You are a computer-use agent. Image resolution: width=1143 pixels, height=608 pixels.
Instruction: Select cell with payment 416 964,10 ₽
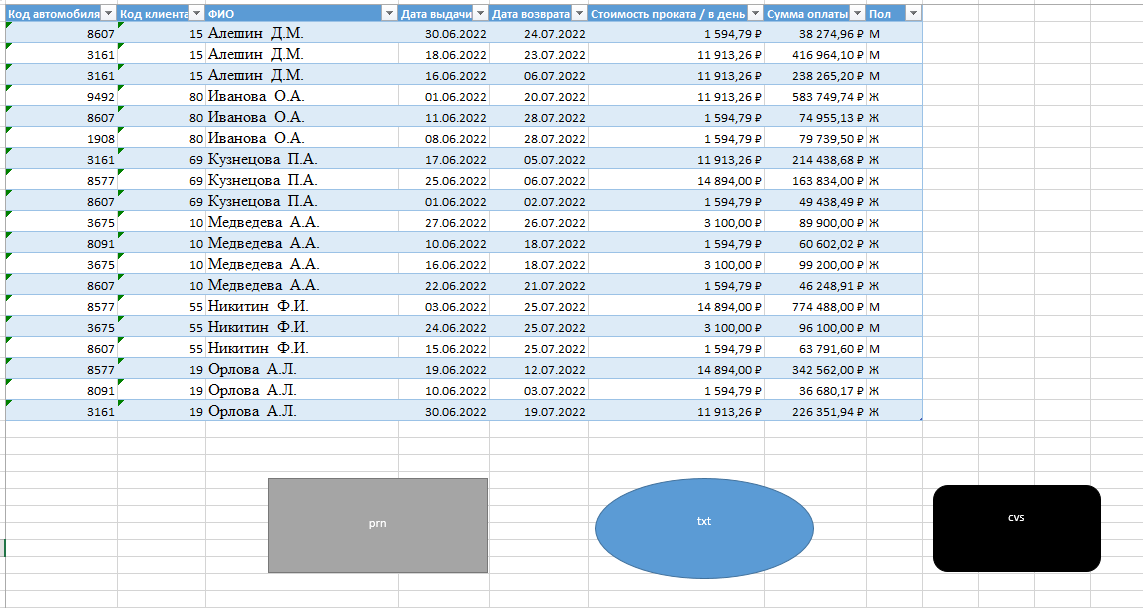[x=815, y=54]
